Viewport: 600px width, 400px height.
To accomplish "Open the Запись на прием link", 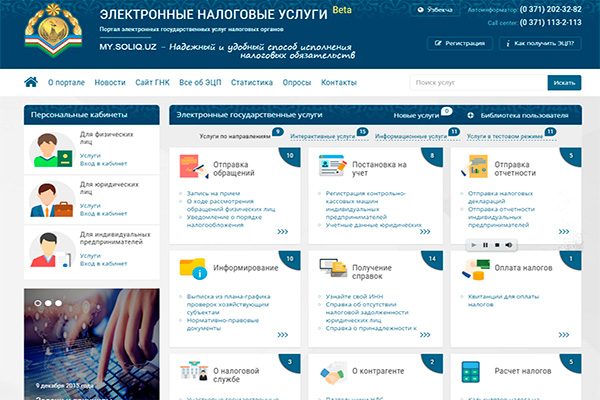I will [x=213, y=193].
